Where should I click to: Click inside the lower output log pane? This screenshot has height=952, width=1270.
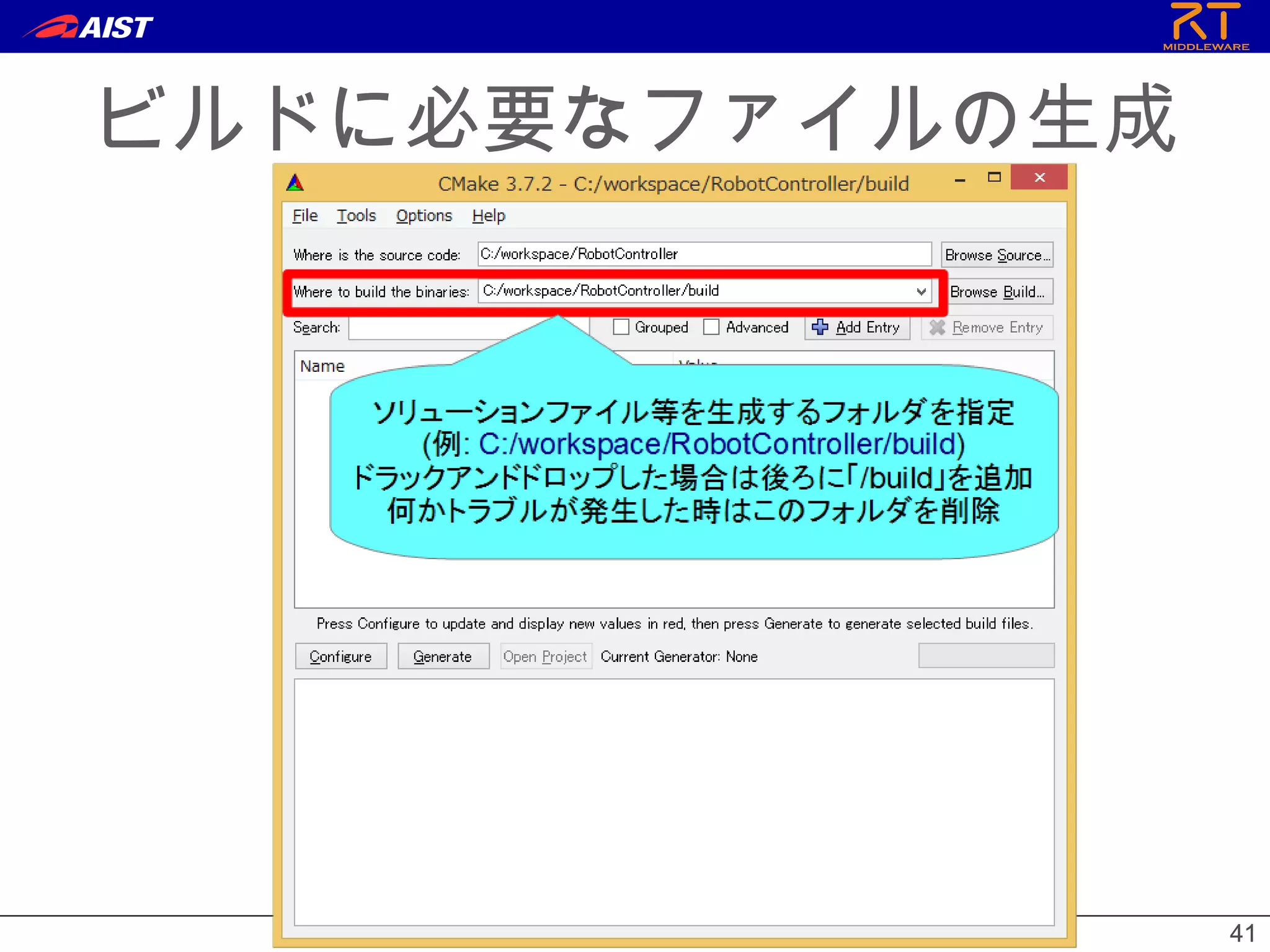click(674, 802)
